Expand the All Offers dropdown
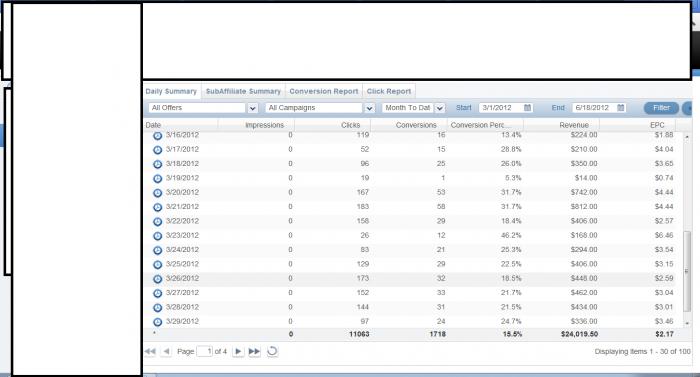The image size is (700, 377). (252, 108)
